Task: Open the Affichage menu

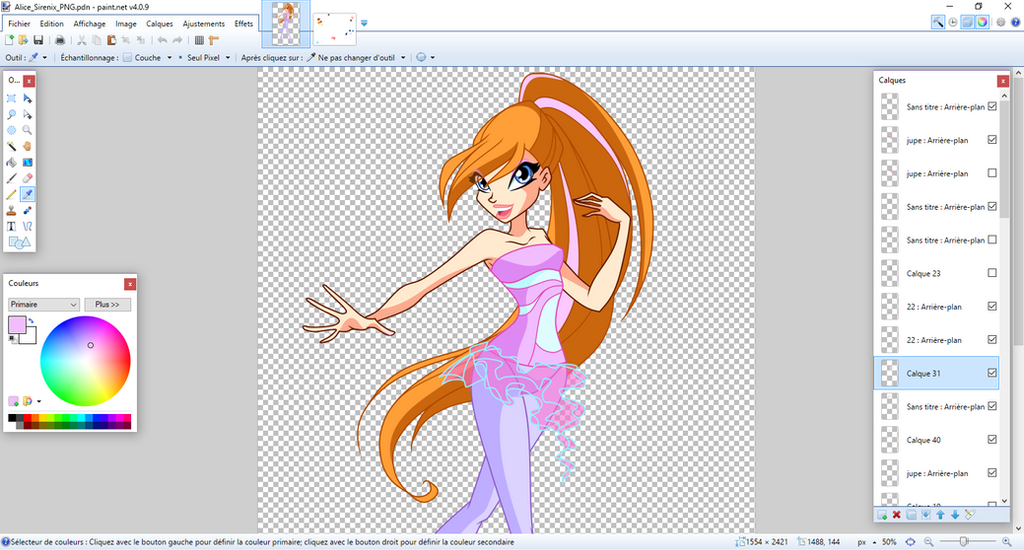Action: point(89,24)
